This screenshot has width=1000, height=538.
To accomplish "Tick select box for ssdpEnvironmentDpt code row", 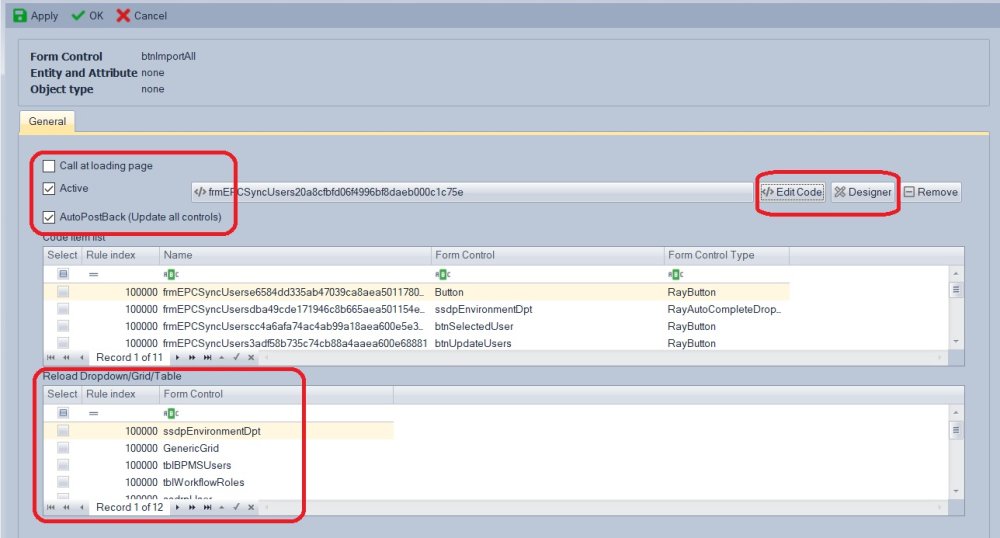I will click(63, 309).
